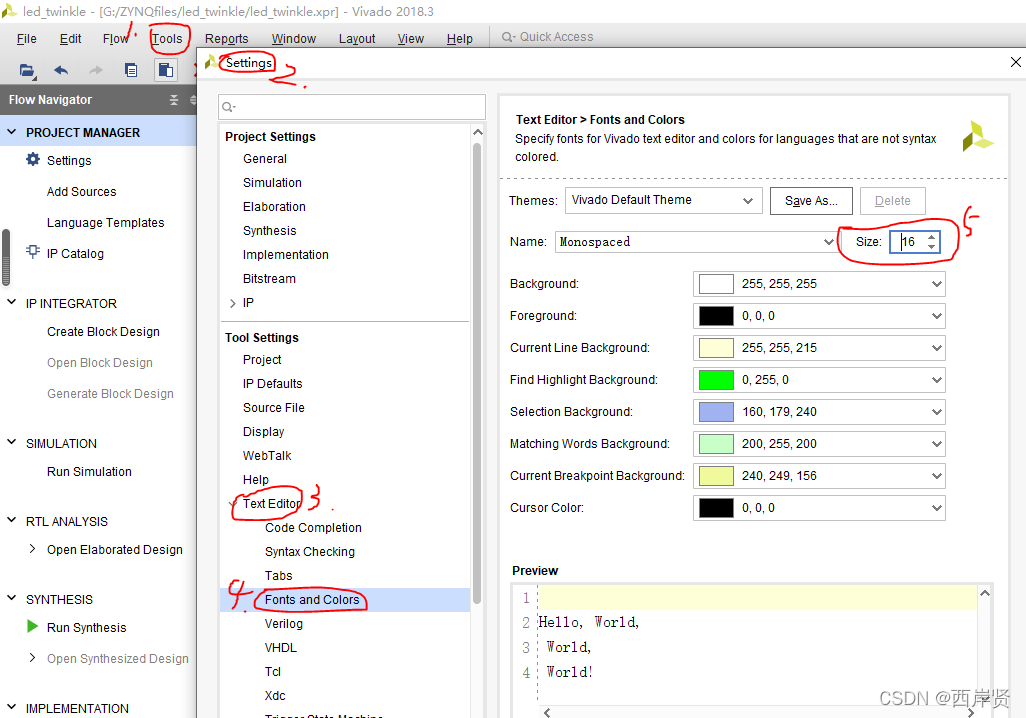1026x718 pixels.
Task: Click the Quick Access search box
Action: [x=556, y=37]
